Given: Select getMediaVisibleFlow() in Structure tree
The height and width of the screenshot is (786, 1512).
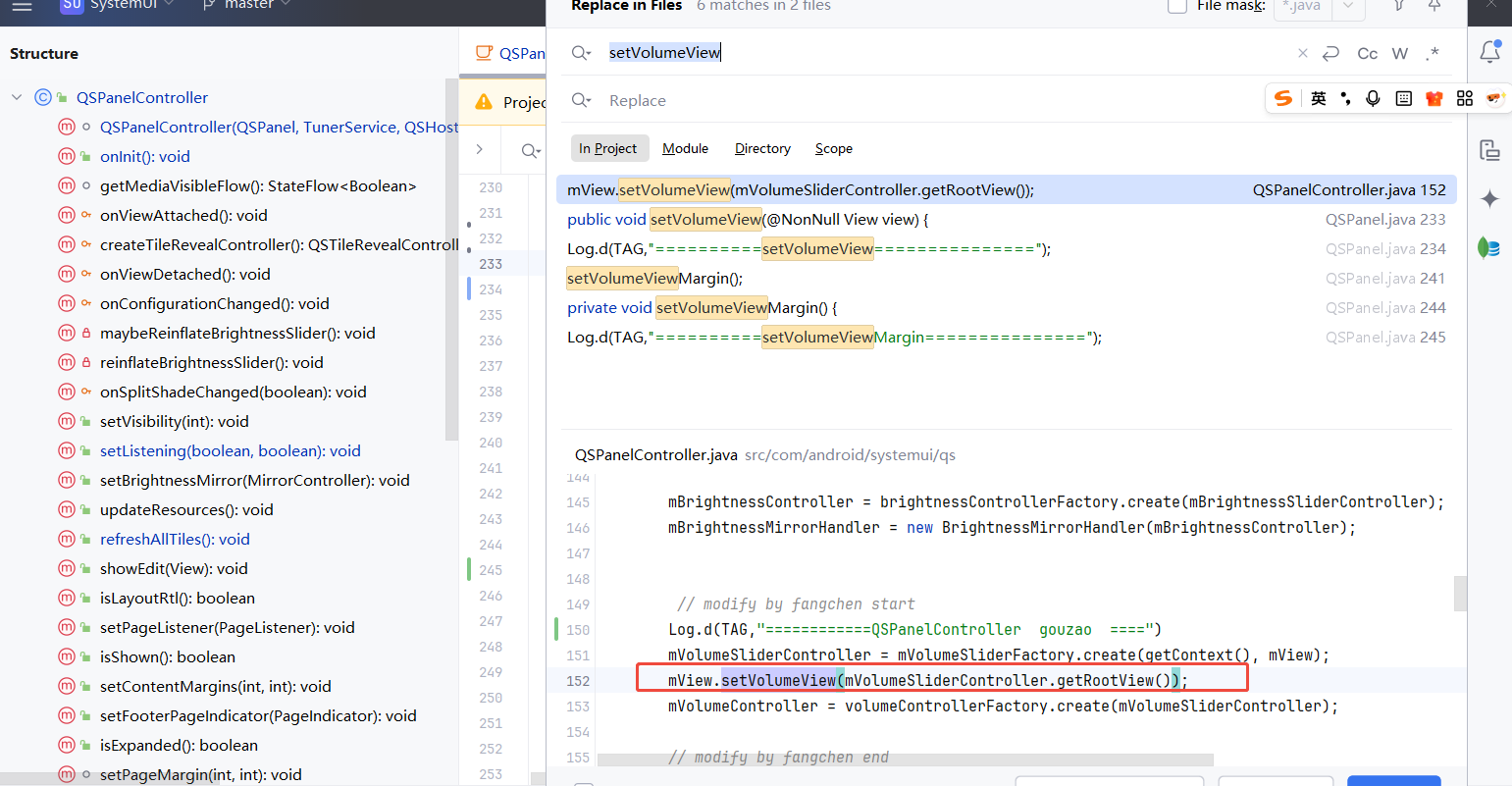Looking at the screenshot, I should [x=258, y=185].
